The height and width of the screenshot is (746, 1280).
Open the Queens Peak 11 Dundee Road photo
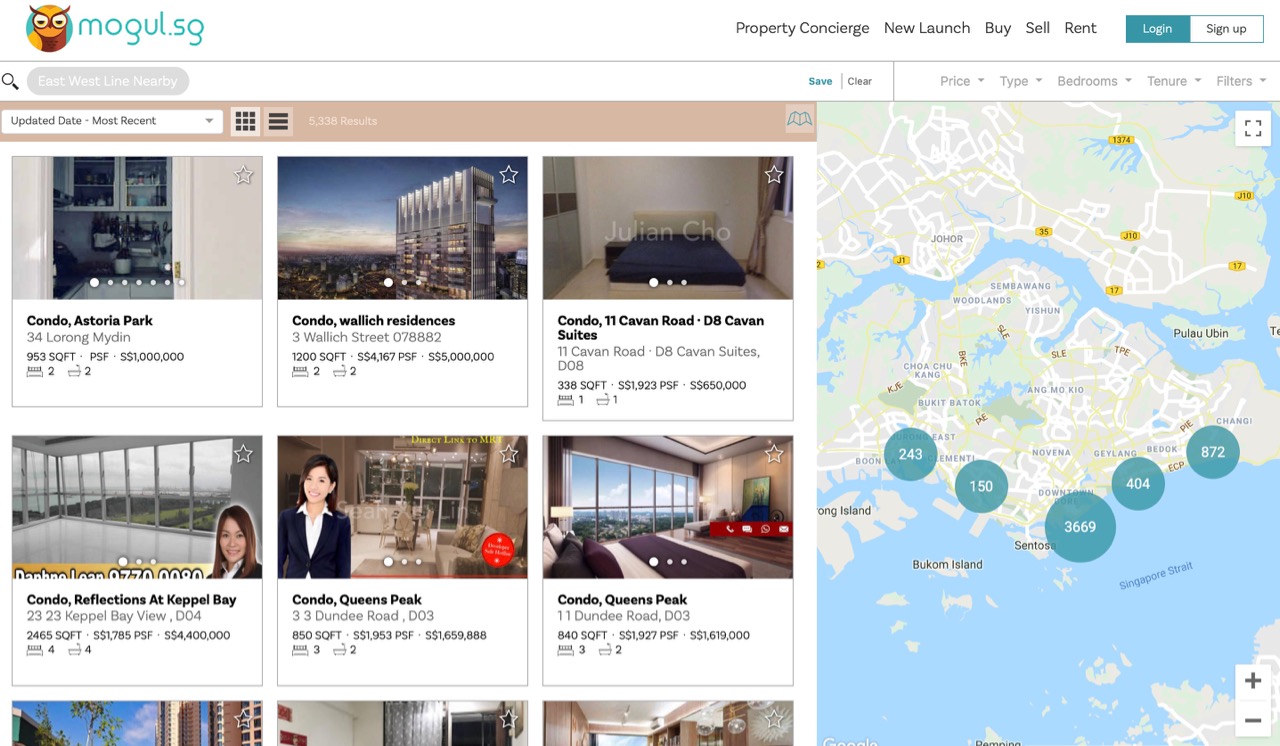(667, 506)
